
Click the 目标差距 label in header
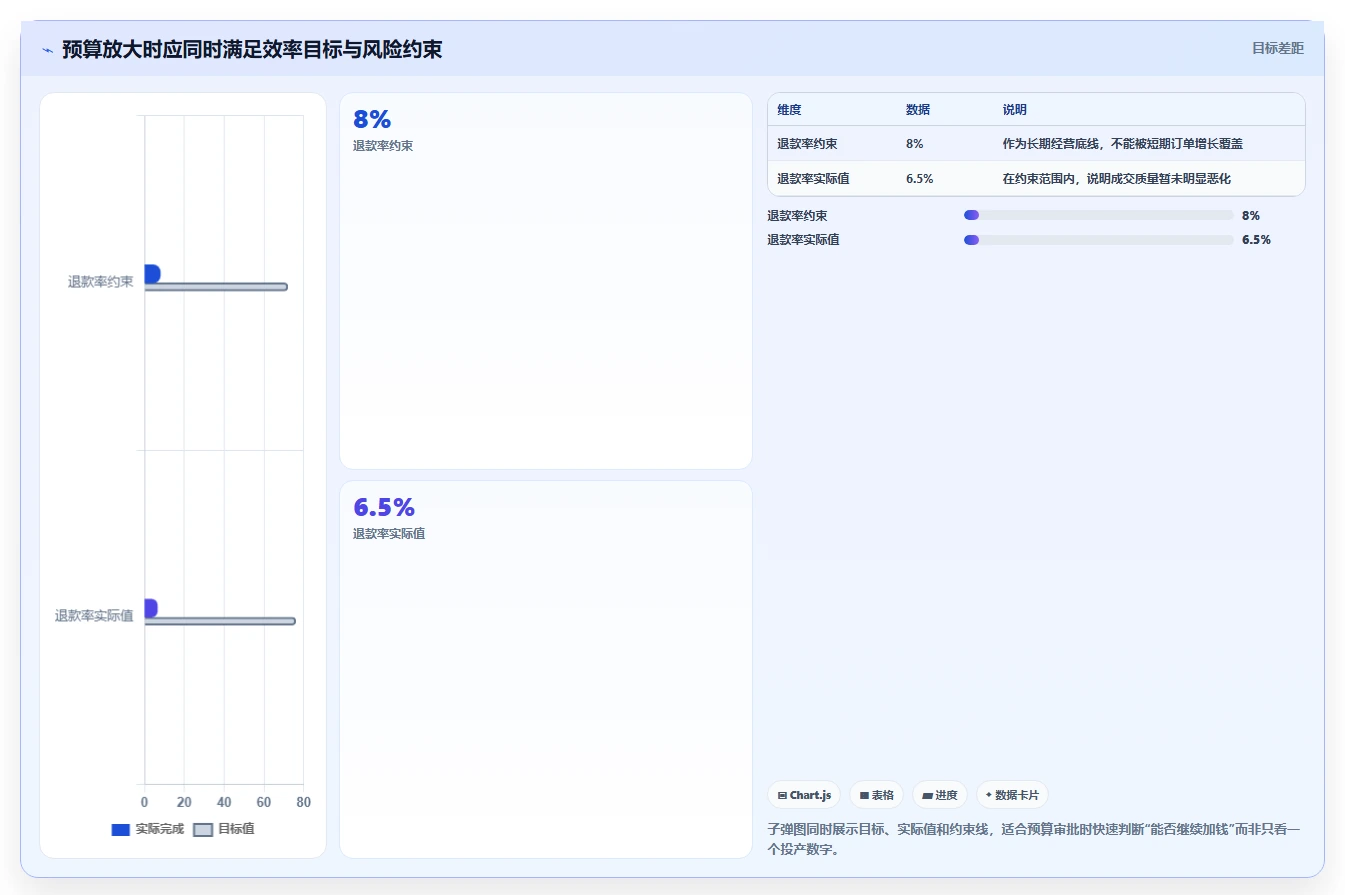click(1277, 48)
